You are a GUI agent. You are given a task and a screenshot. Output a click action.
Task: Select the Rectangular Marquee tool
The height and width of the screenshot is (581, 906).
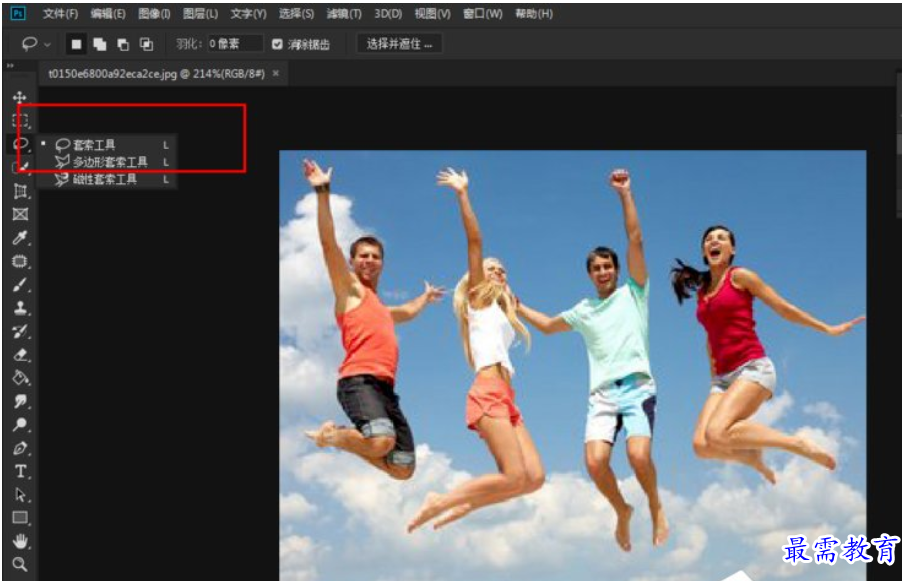point(20,120)
